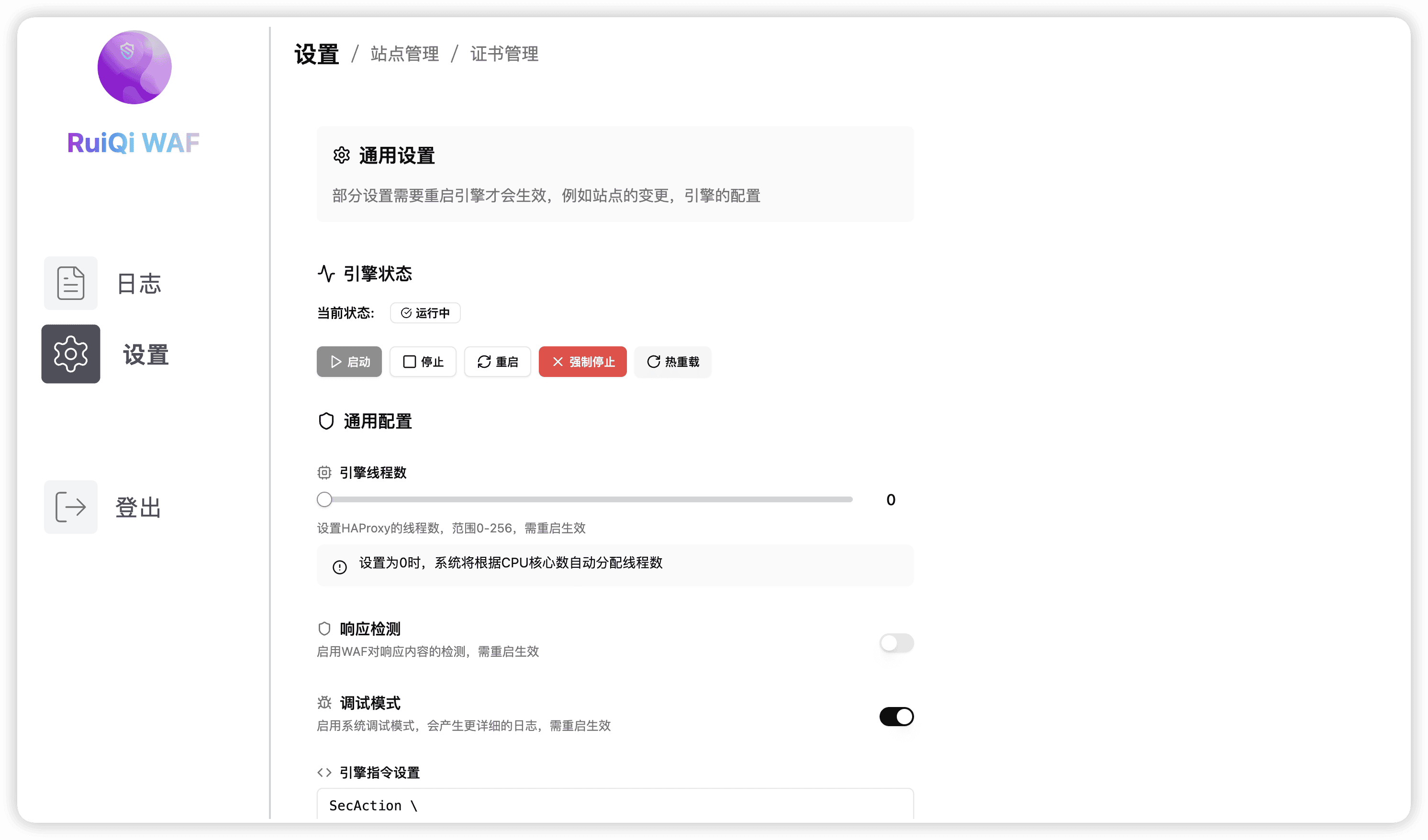Click the 部分设置需要重启引擎才会生效 notice text
The width and height of the screenshot is (1428, 840).
pyautogui.click(x=546, y=196)
